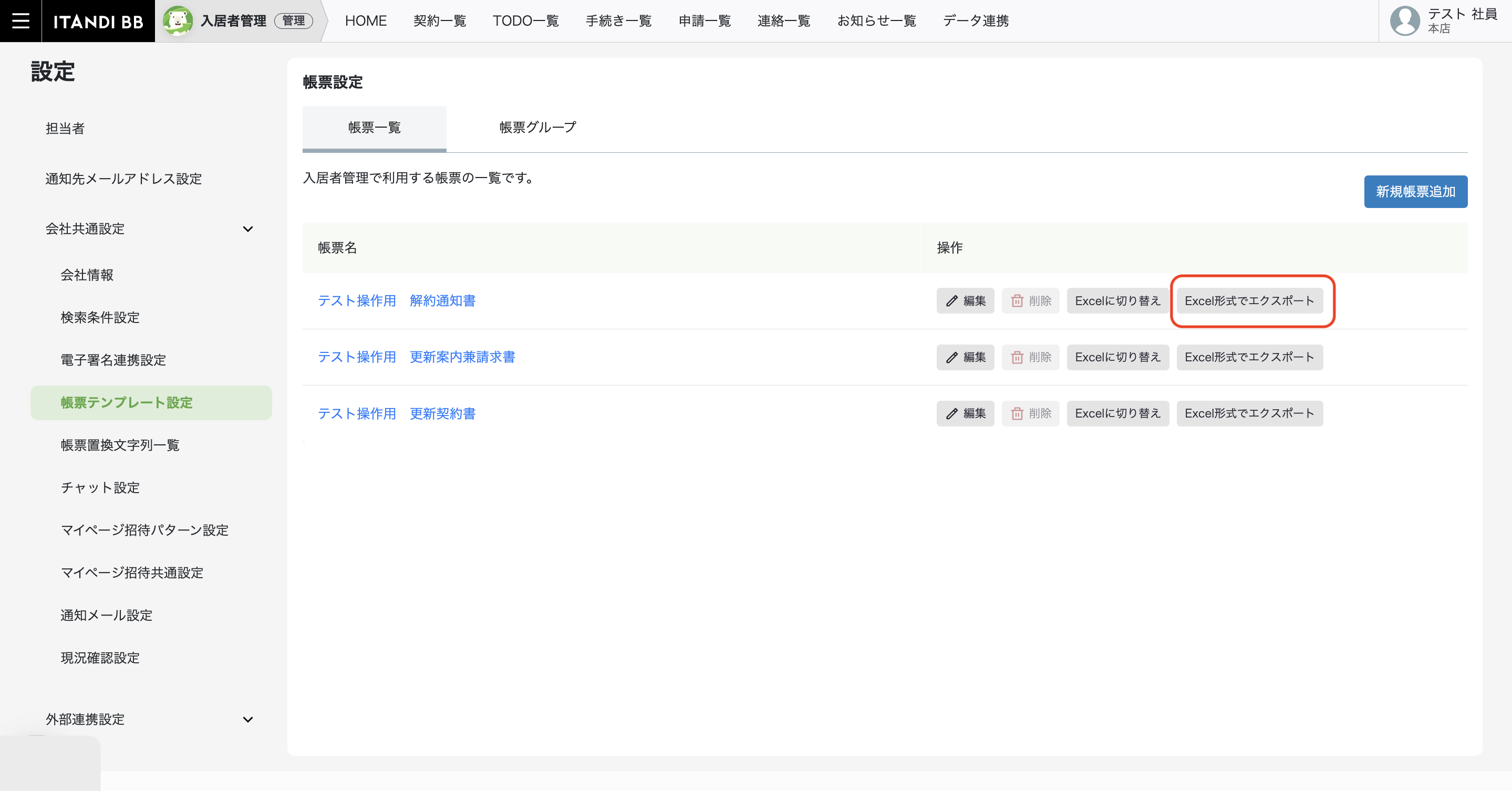Go to HOME in the top navigation
Screen dimensions: 1512x791
[366, 21]
